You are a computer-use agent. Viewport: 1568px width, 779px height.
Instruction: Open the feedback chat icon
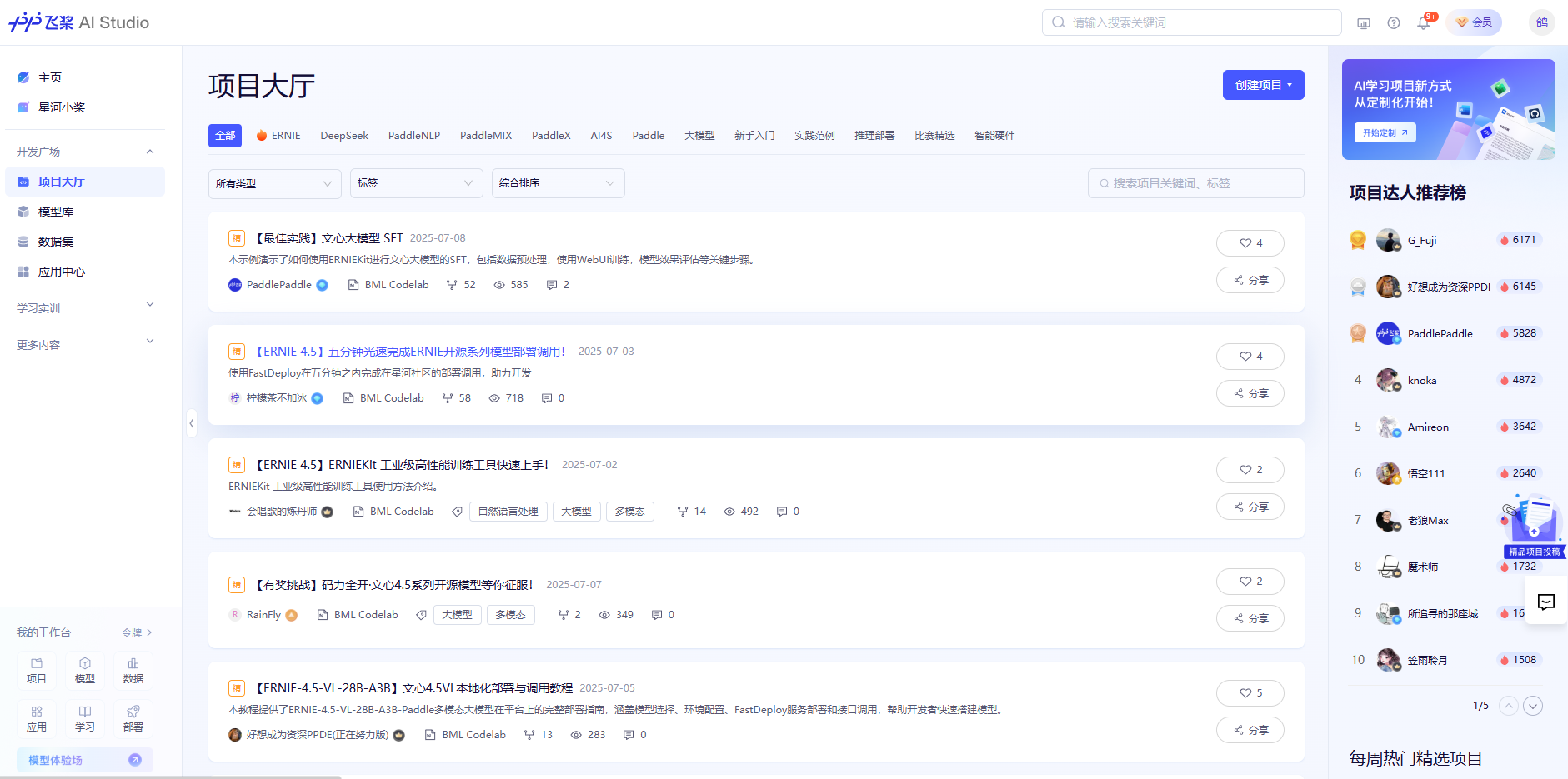(x=1546, y=602)
